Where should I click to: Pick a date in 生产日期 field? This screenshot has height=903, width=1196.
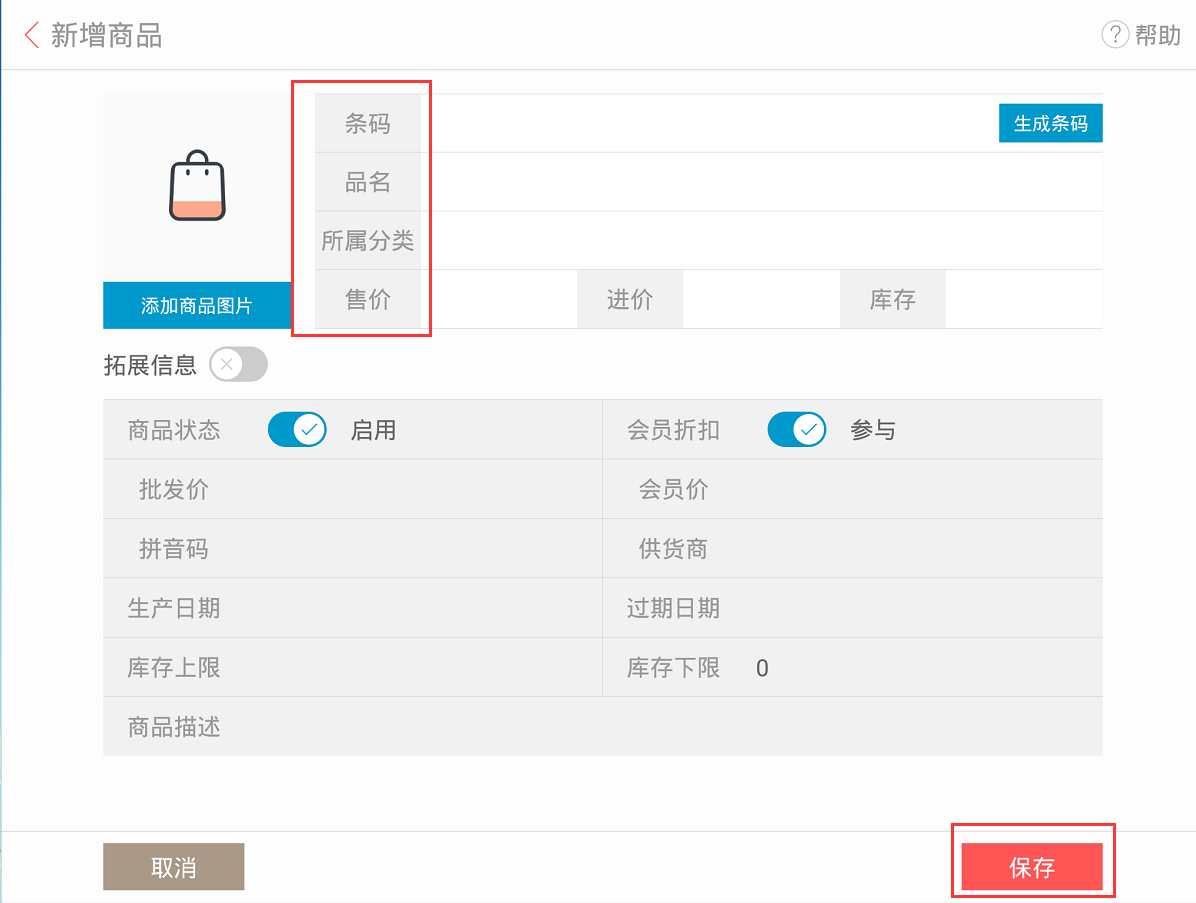click(400, 608)
